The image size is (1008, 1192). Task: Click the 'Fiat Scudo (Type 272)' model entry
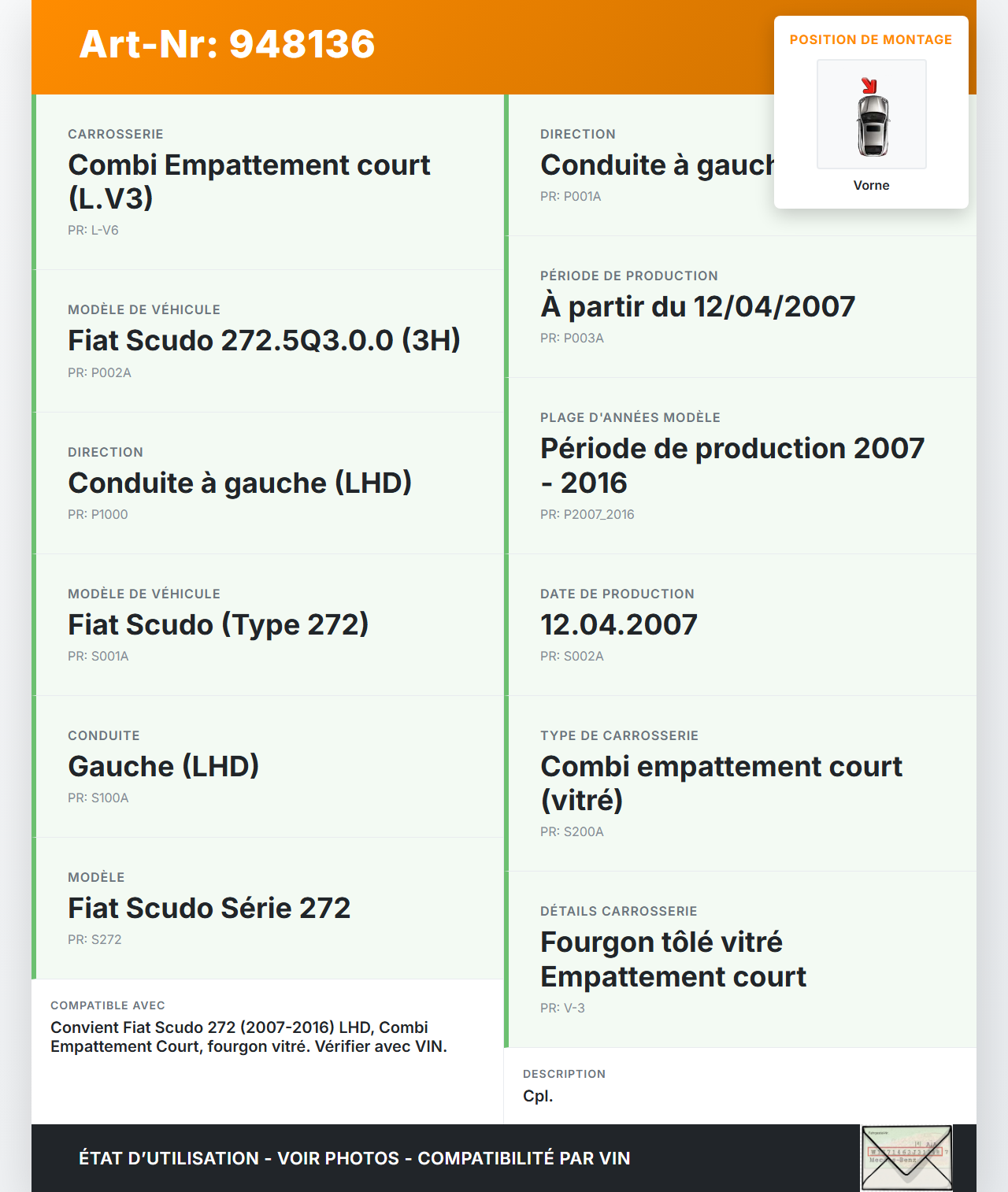click(218, 624)
